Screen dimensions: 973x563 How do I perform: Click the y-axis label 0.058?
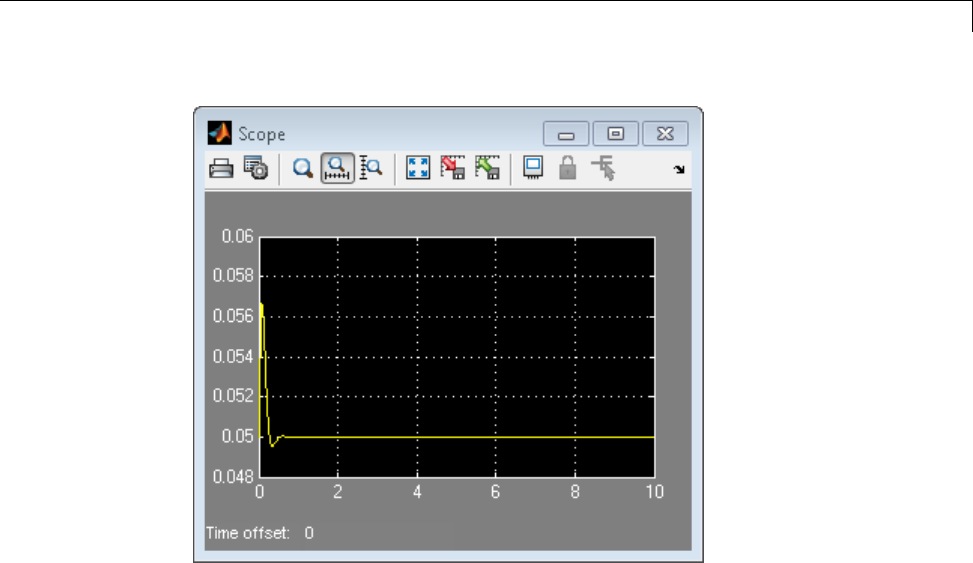[233, 276]
